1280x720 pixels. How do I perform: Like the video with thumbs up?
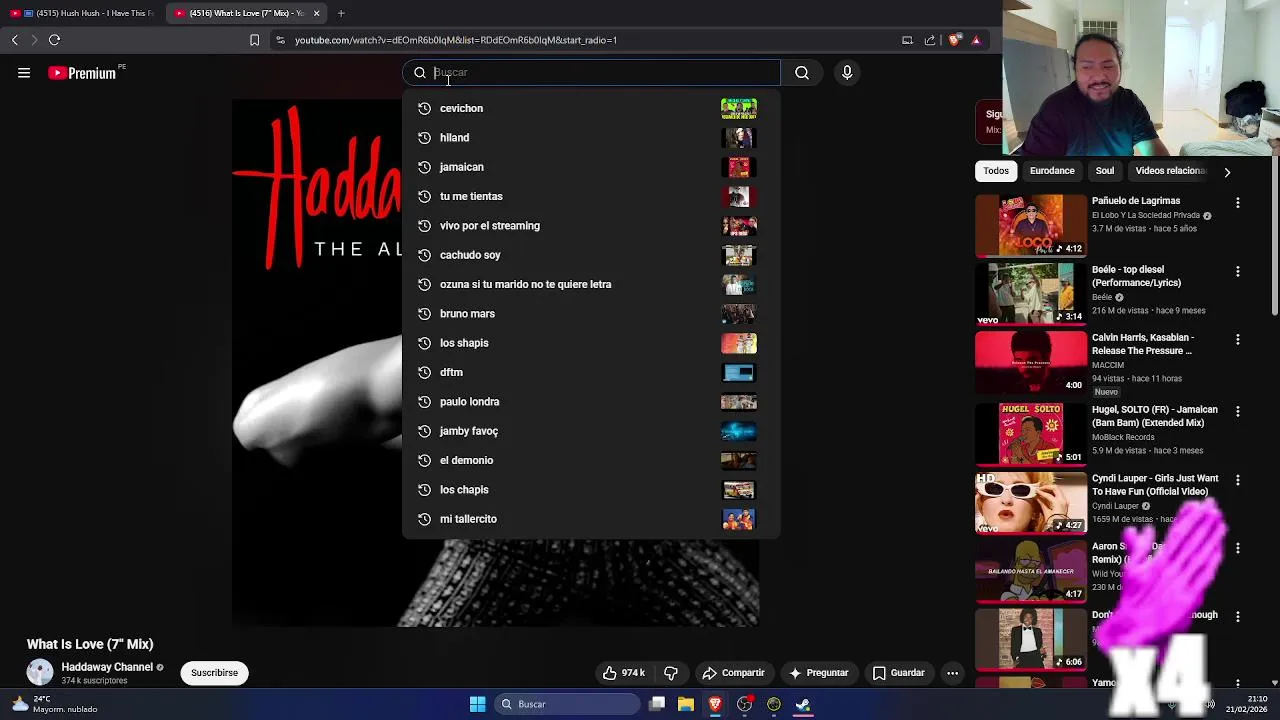tap(624, 673)
